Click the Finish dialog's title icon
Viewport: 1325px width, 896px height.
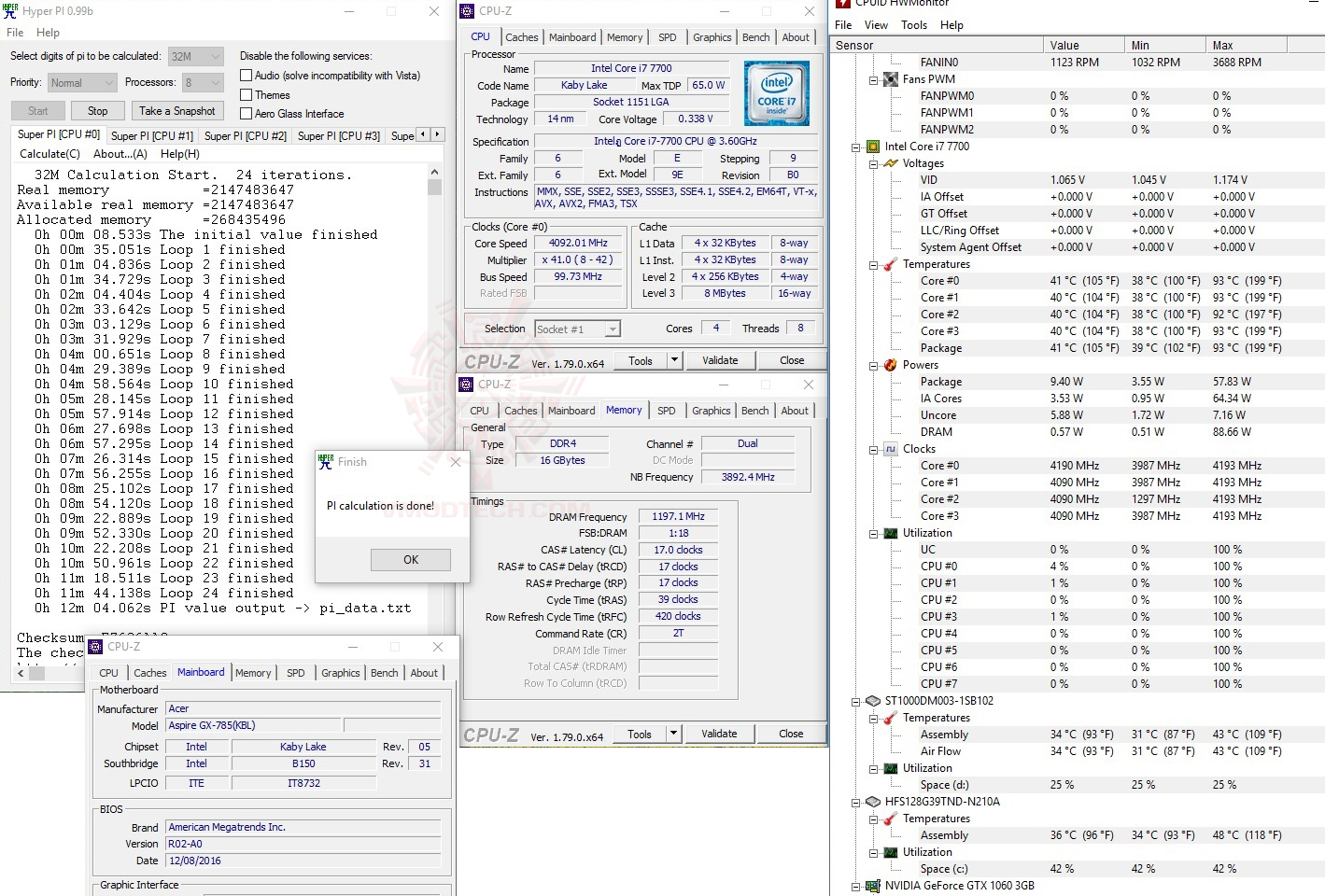coord(326,461)
